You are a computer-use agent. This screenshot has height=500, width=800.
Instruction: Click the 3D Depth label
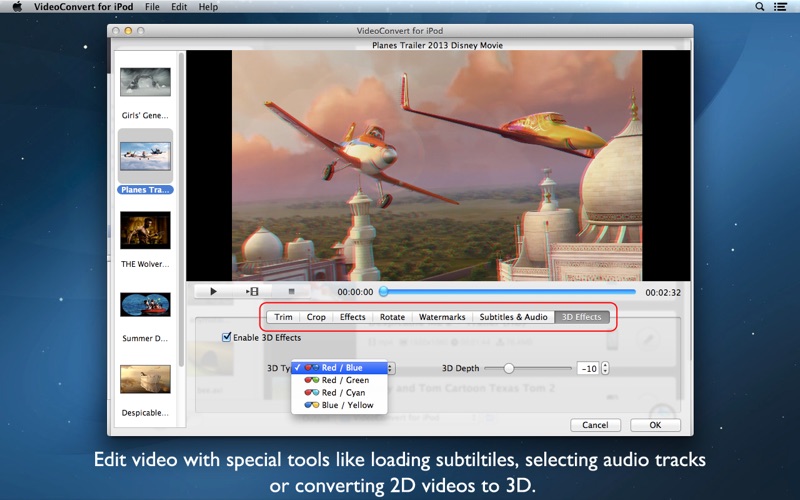(460, 368)
